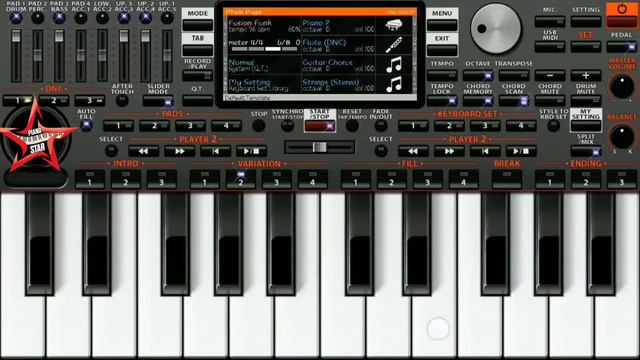Click the USB MIDI button
The image size is (640, 360).
tap(550, 47)
